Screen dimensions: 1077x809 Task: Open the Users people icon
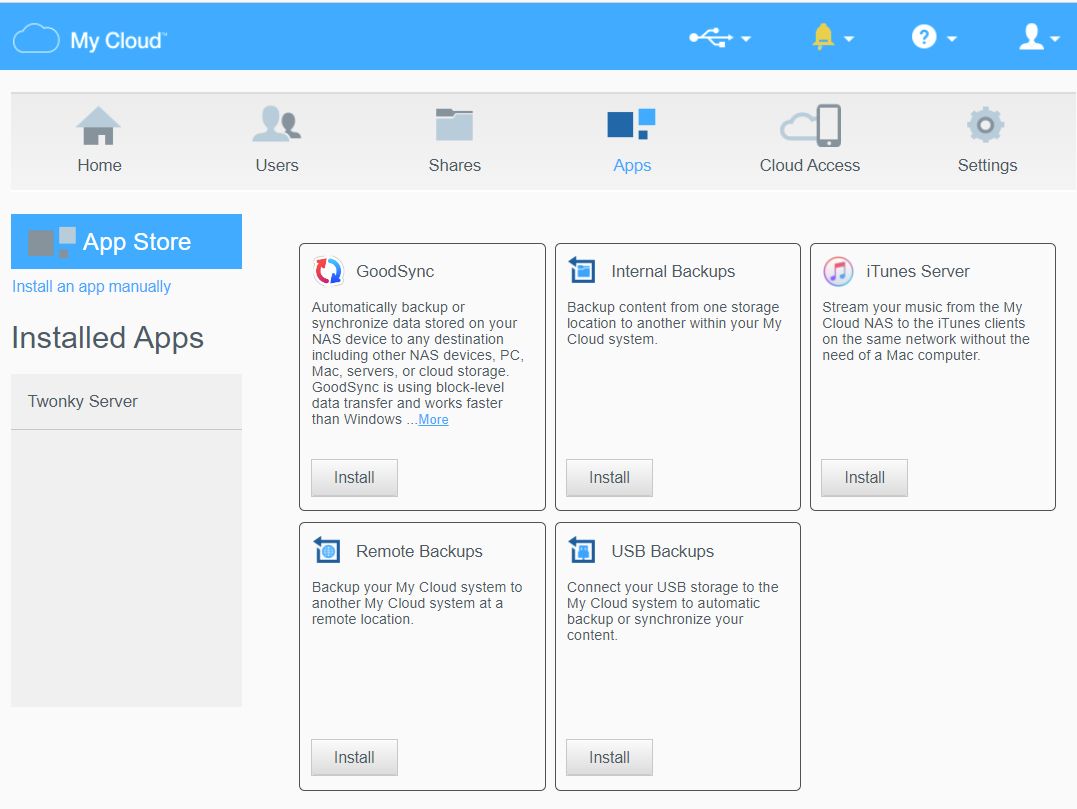(x=277, y=124)
